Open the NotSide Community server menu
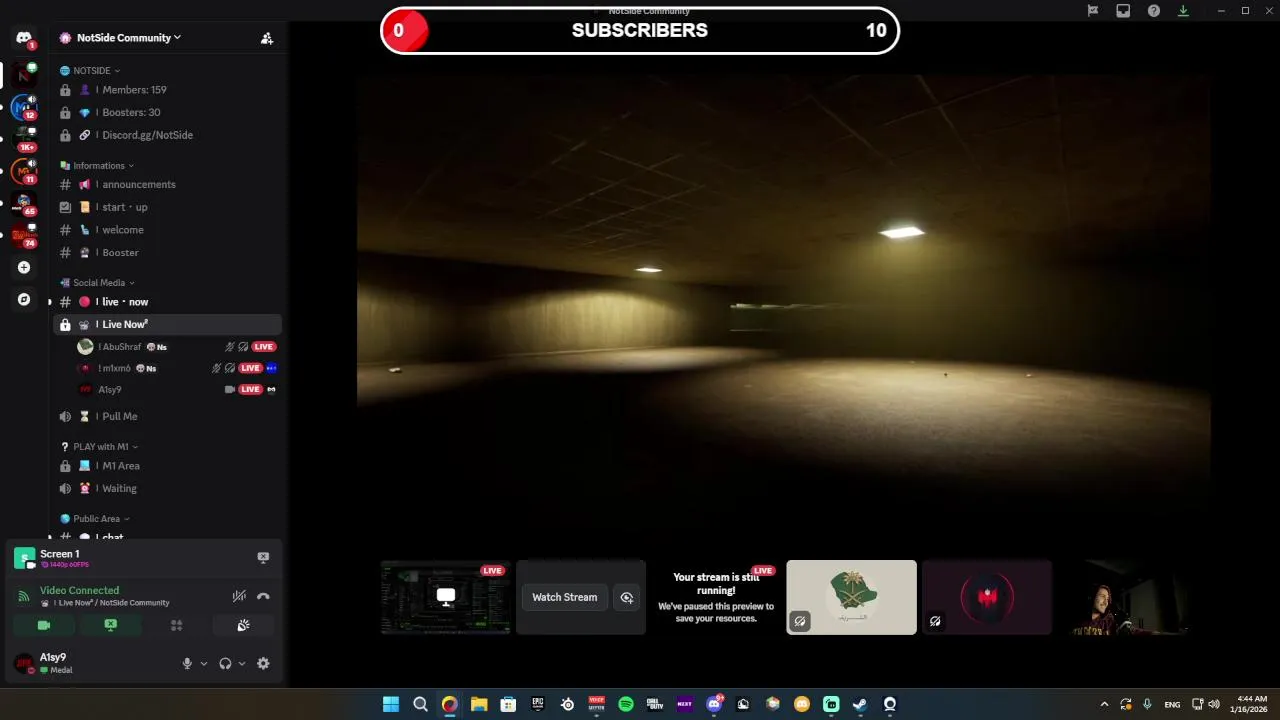Viewport: 1280px width, 720px height. coord(129,38)
